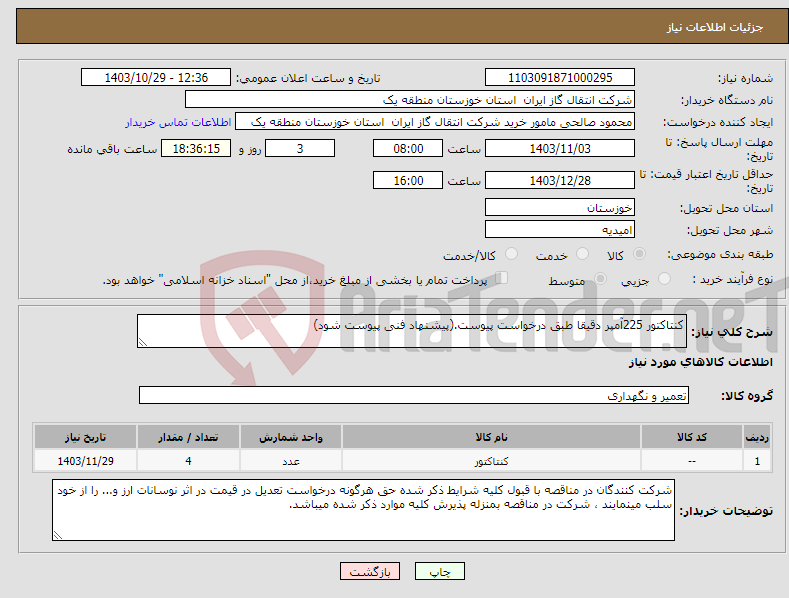
Task: Select the کالا/خدمت radio button
Action: point(511,254)
